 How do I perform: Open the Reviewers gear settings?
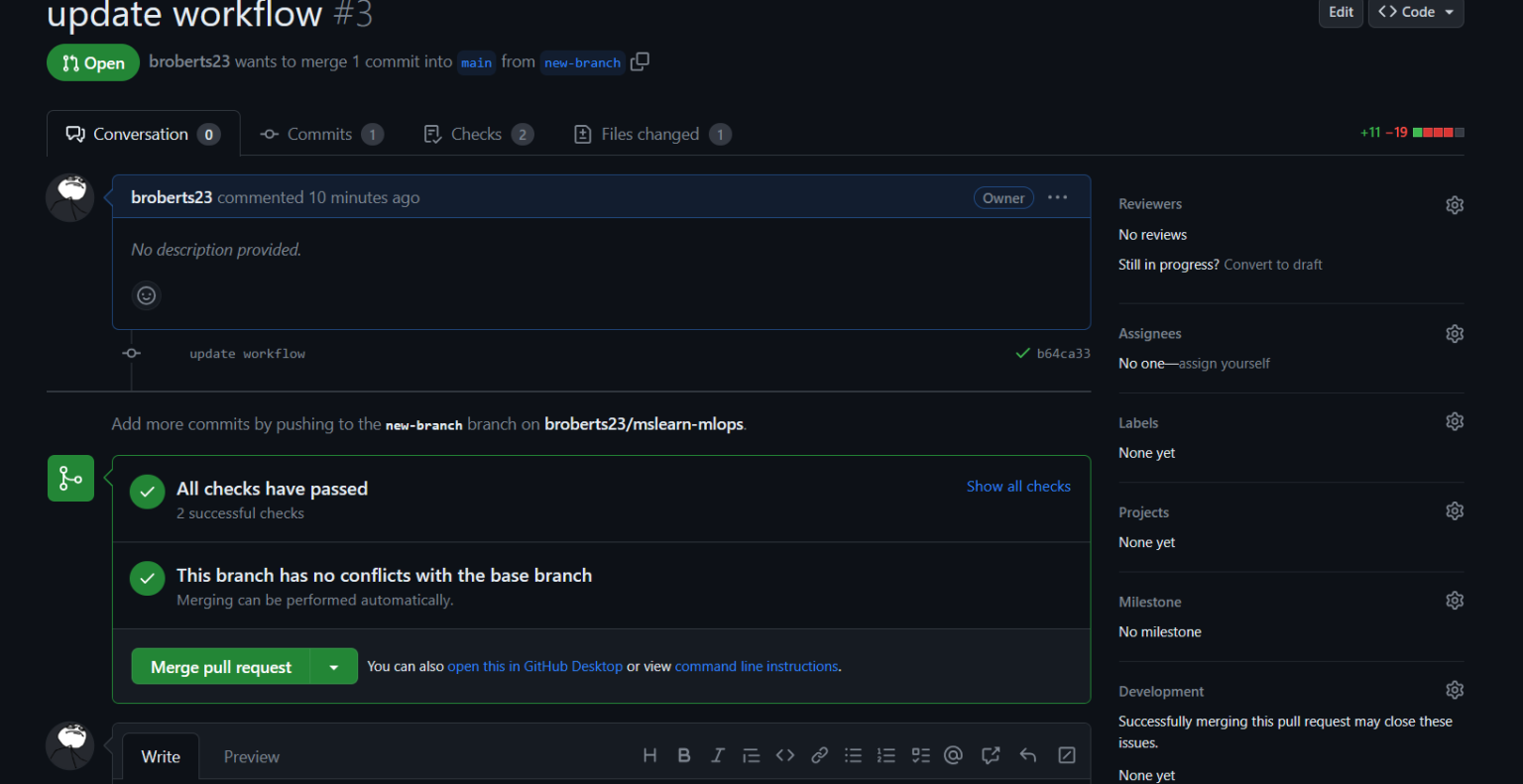click(1455, 205)
